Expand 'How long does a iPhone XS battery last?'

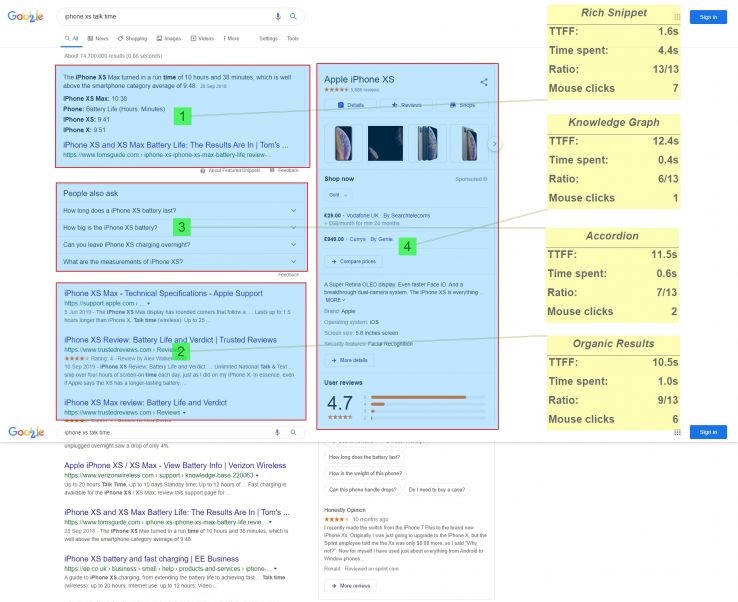pos(181,210)
